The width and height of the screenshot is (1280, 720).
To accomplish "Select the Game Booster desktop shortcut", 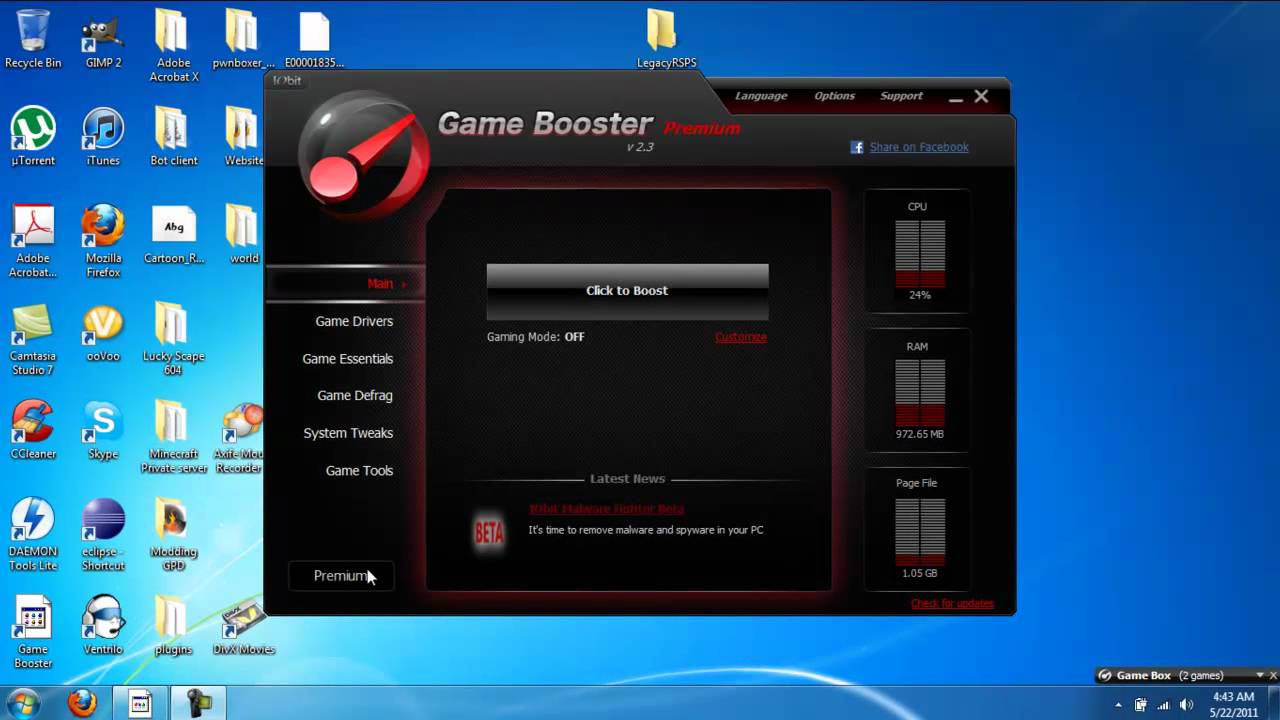I will click(x=33, y=633).
